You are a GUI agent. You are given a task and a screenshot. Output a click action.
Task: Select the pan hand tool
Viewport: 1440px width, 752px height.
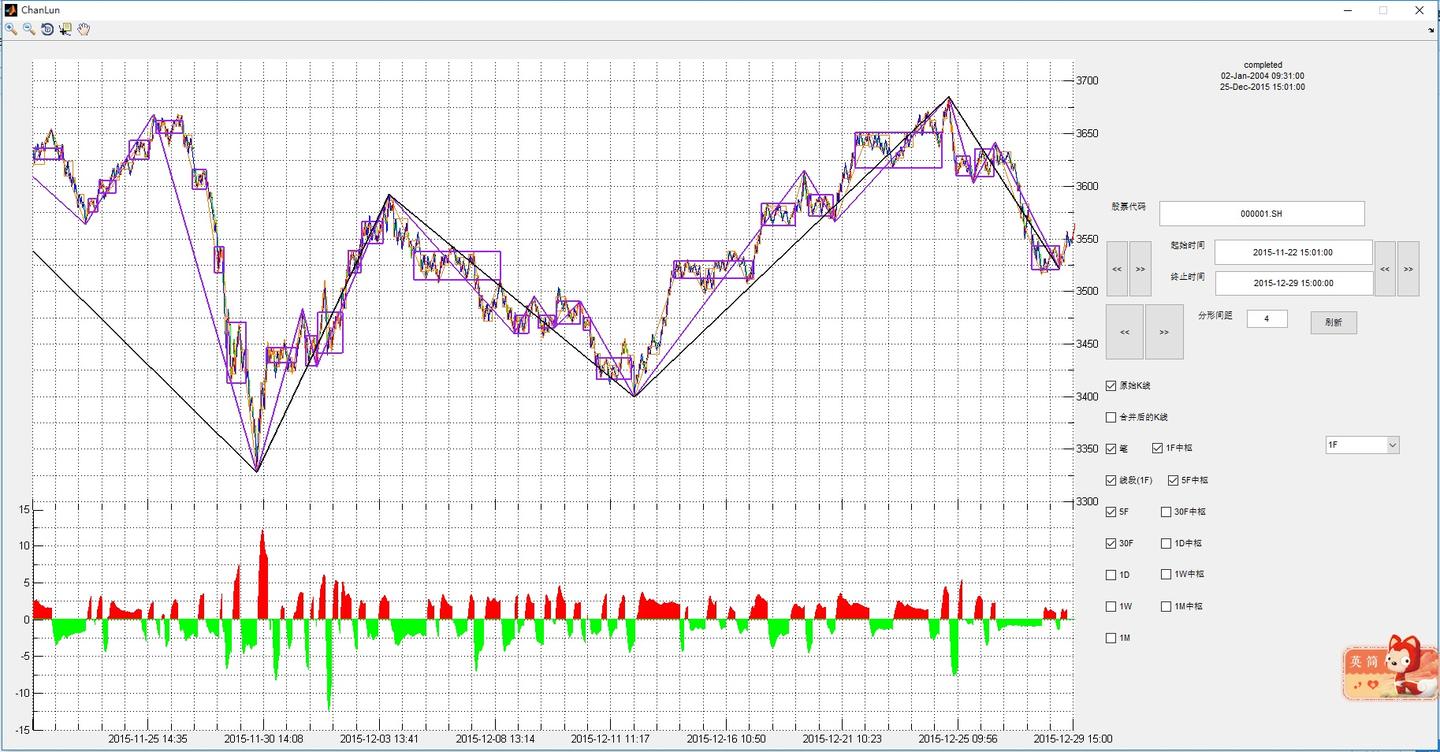84,29
